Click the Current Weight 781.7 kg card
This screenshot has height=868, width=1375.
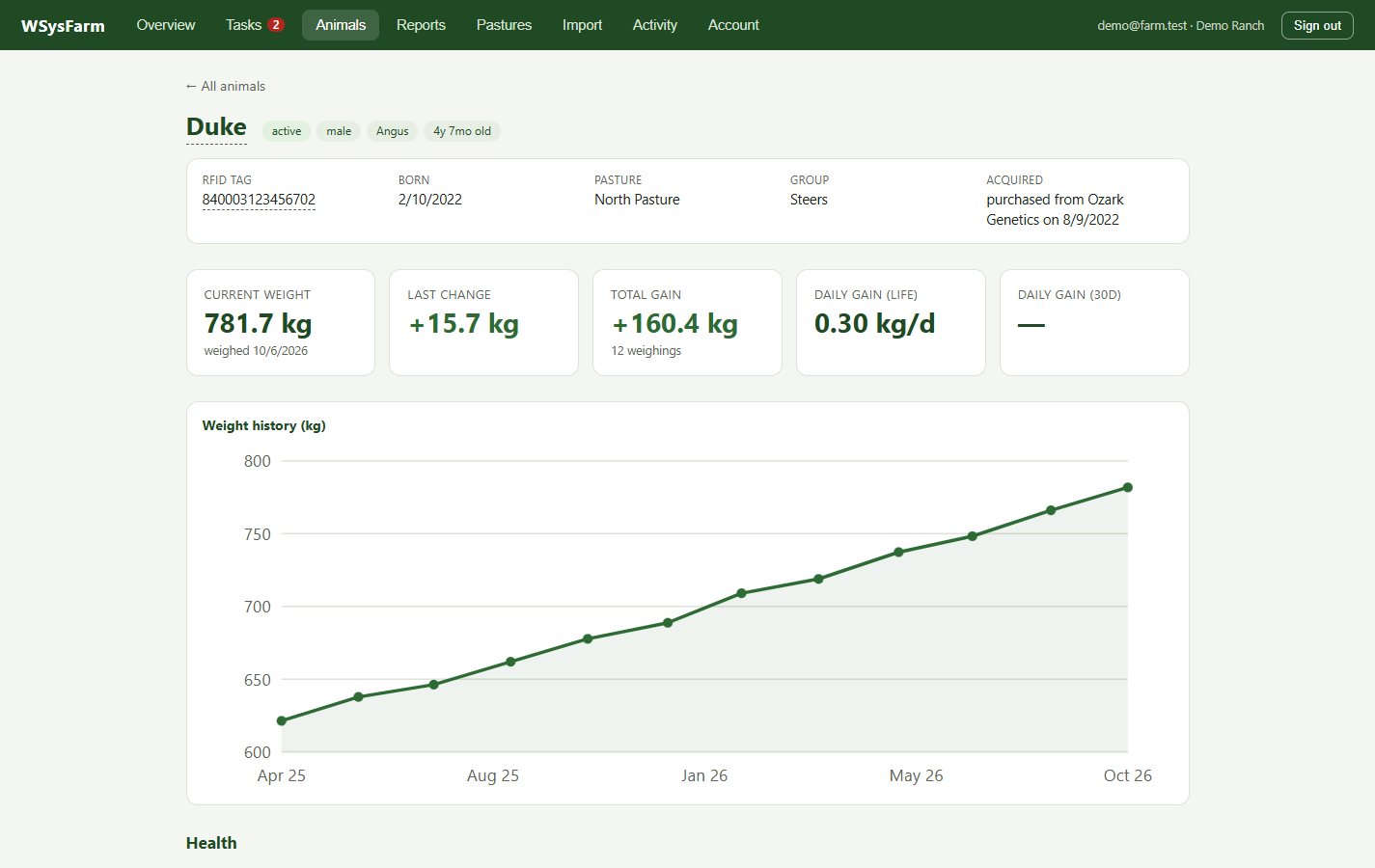pos(281,322)
